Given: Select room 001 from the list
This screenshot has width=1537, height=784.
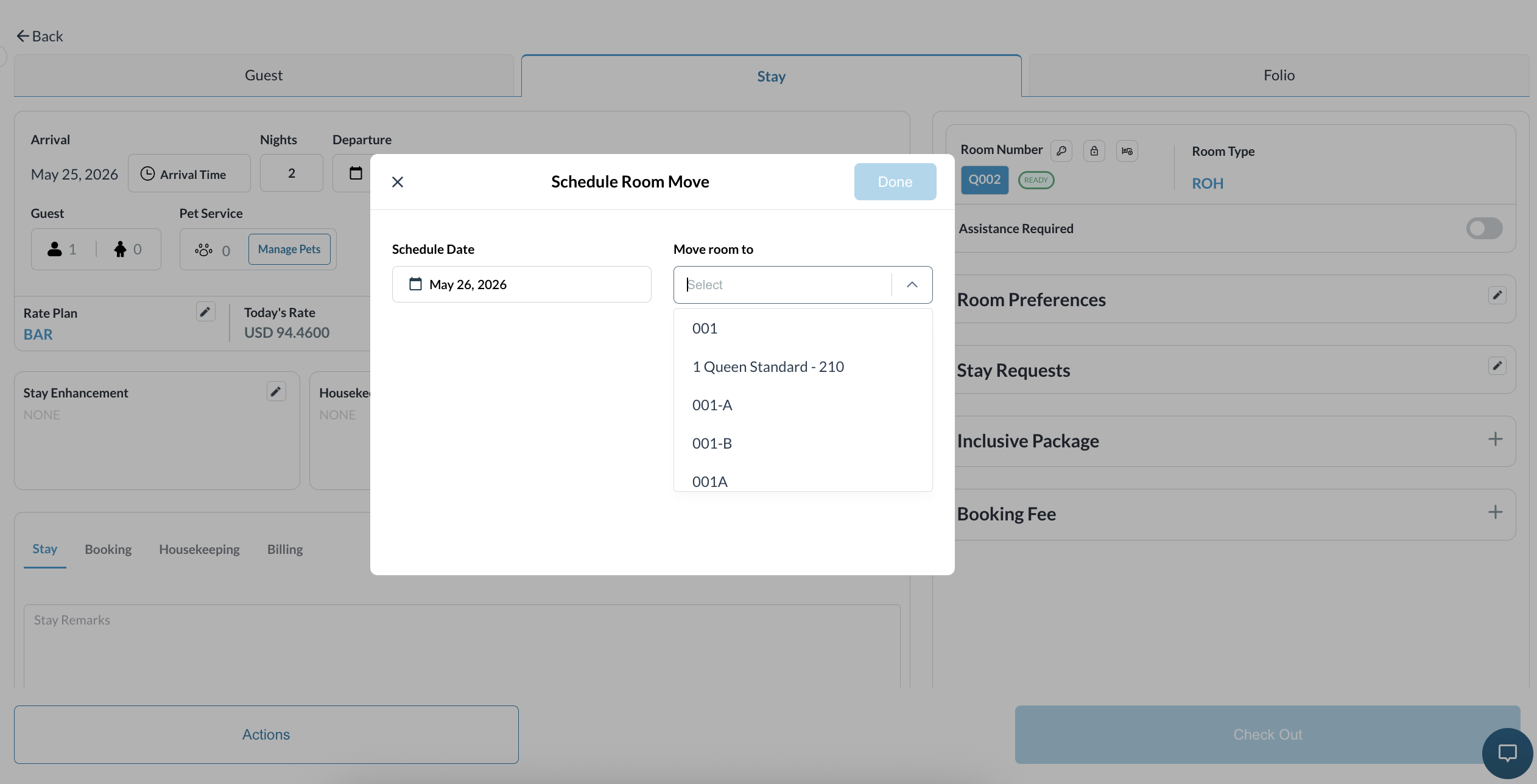Looking at the screenshot, I should point(803,329).
